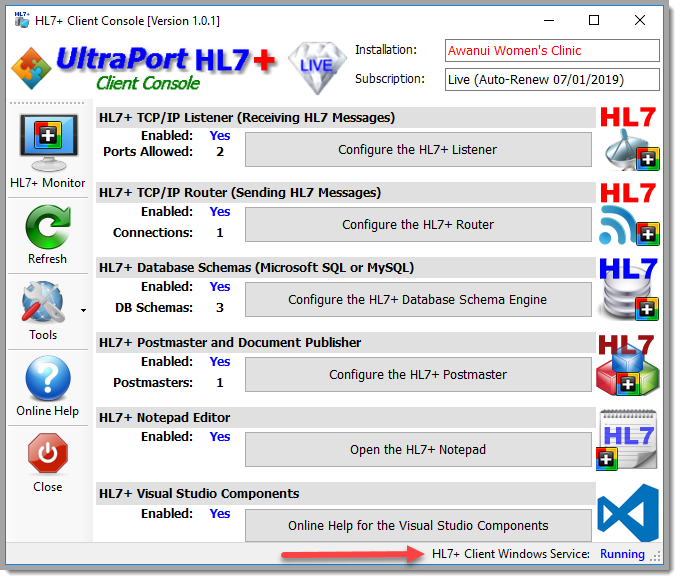Click the Subscription status field
This screenshot has width=680, height=581.
pyautogui.click(x=552, y=80)
